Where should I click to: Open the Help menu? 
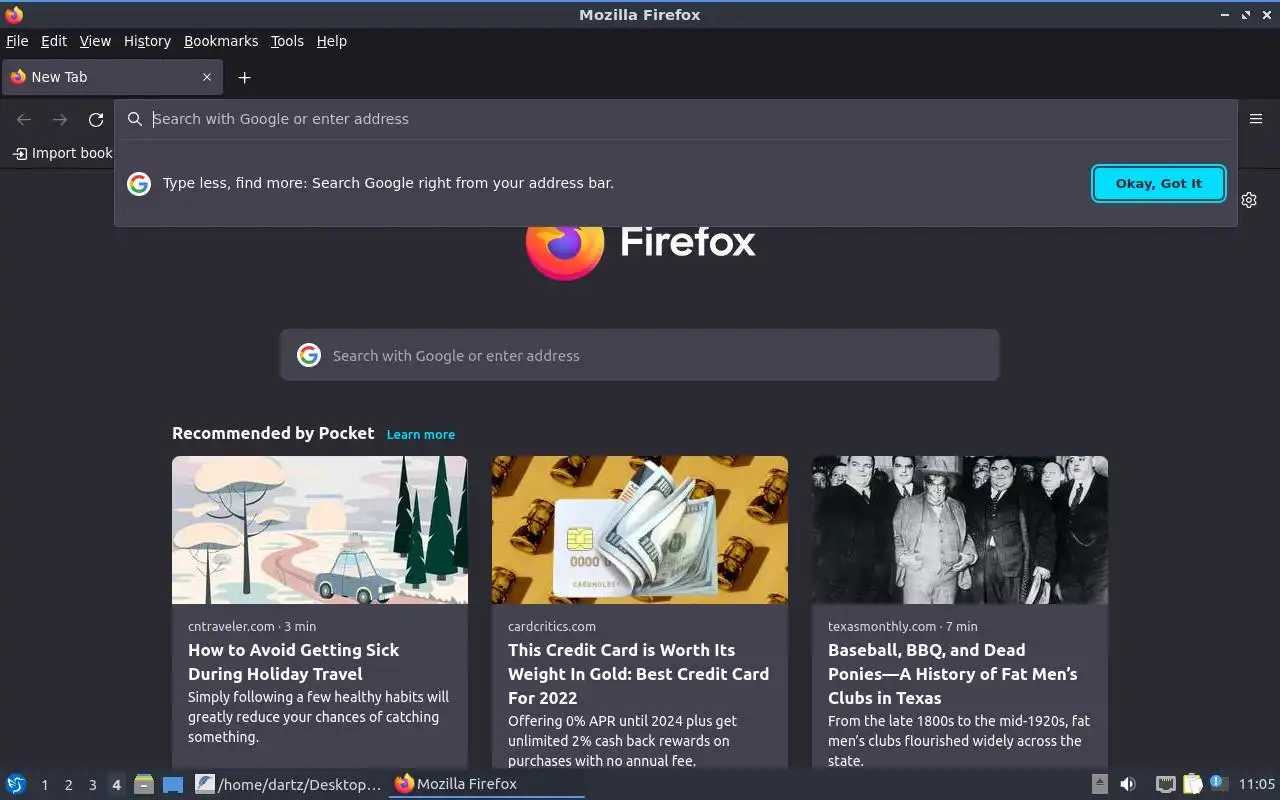click(332, 41)
